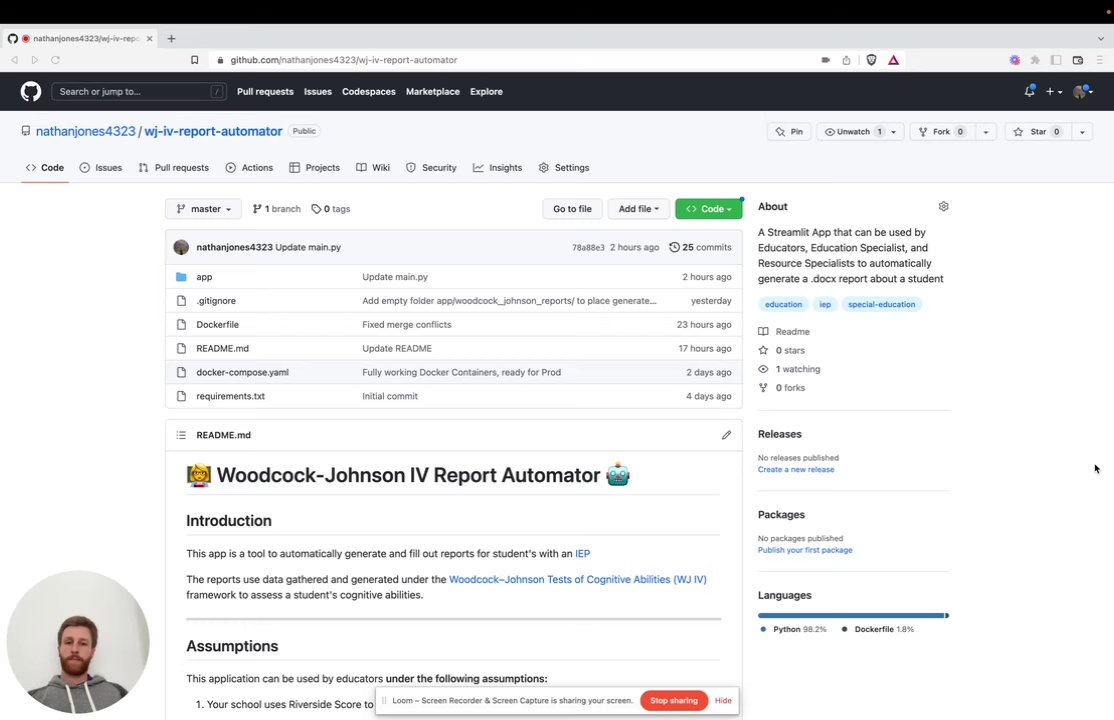Click Stop sharing in Loom bar
The width and height of the screenshot is (1114, 720).
(674, 701)
